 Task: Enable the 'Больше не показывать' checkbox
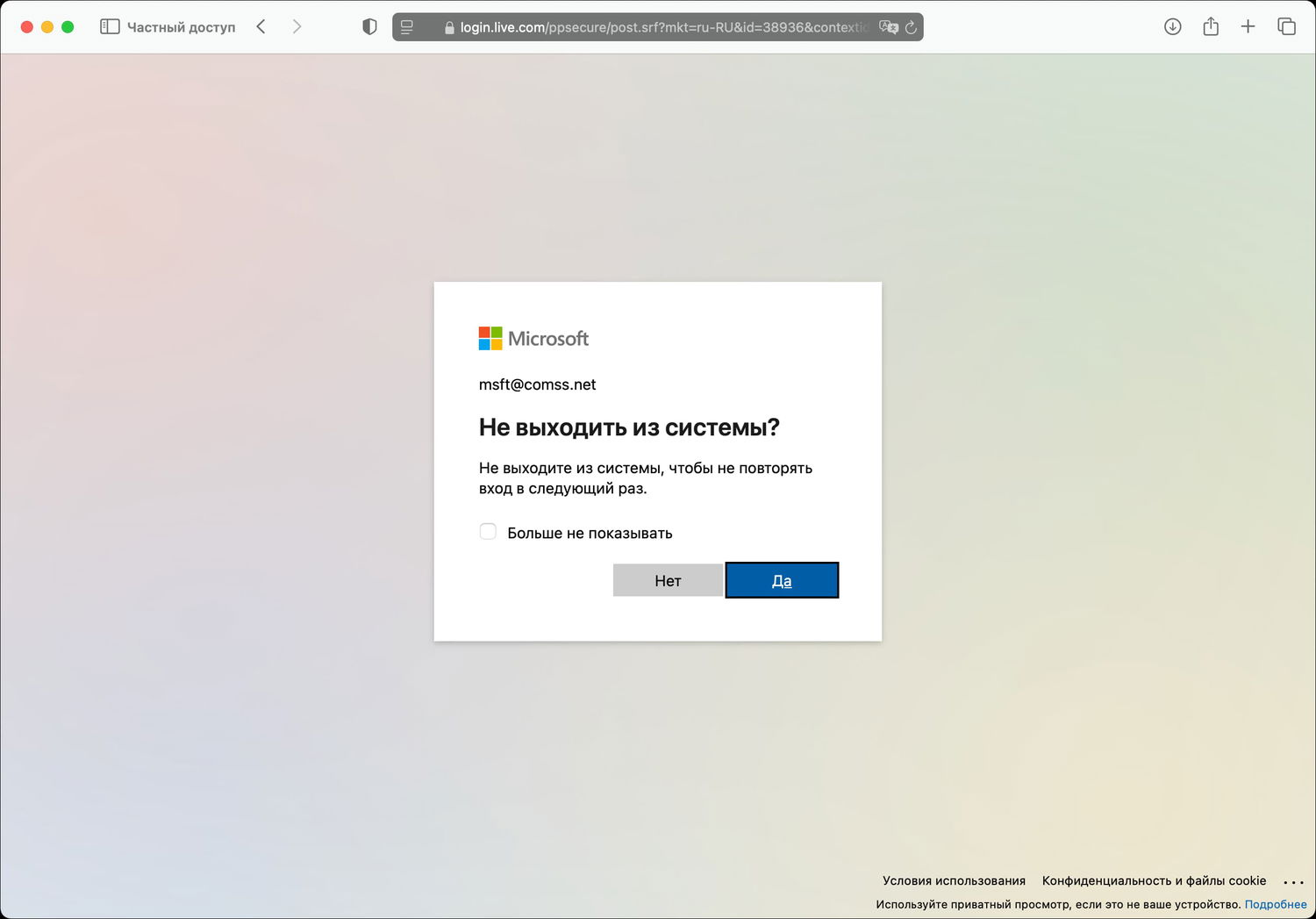488,532
